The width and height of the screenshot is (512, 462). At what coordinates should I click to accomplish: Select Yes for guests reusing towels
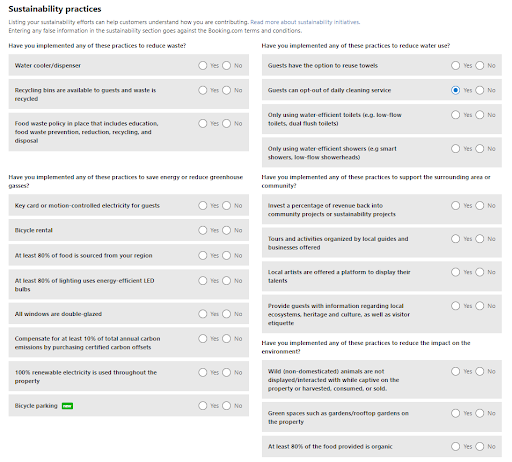tap(455, 65)
